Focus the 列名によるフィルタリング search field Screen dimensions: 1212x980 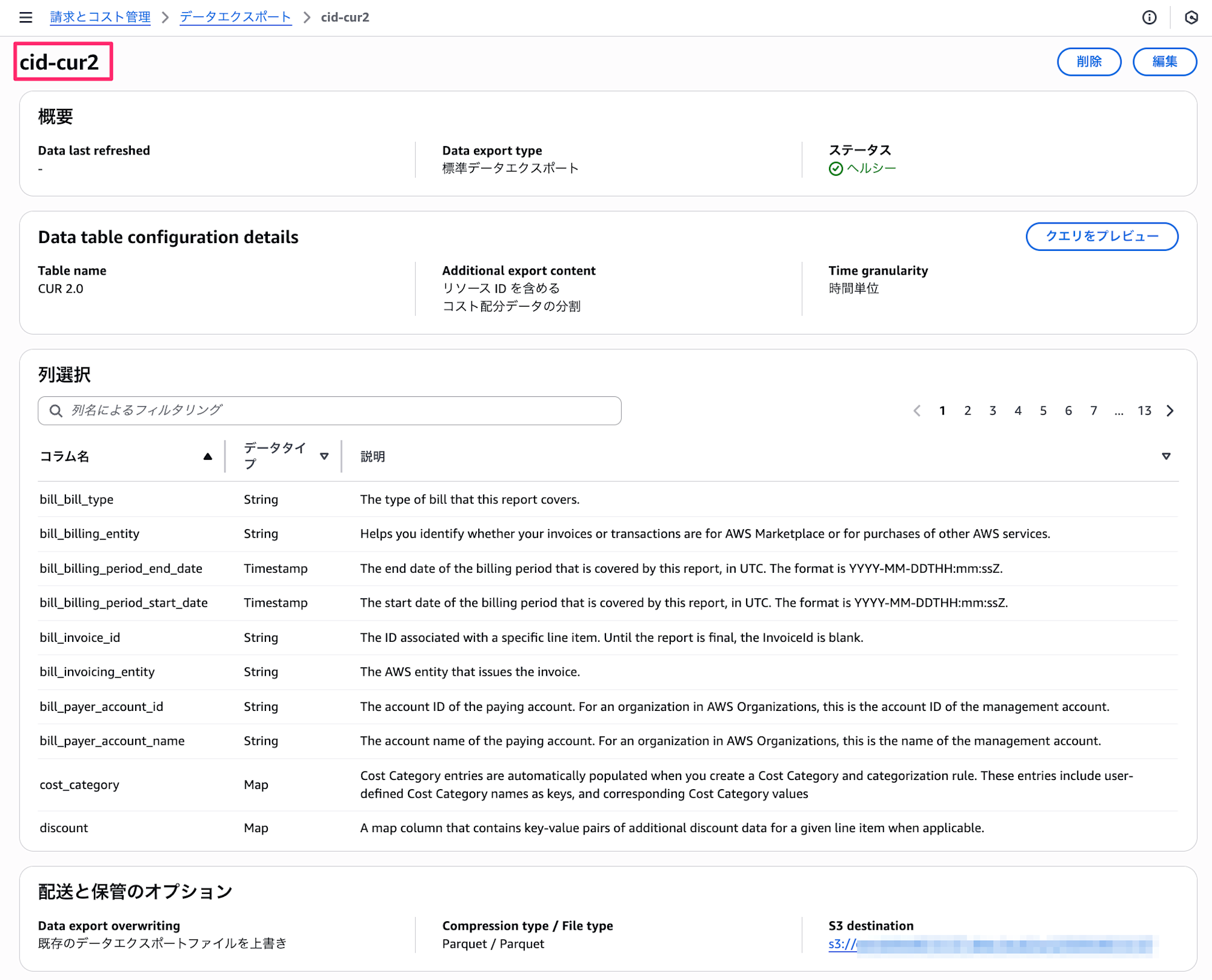(x=330, y=411)
